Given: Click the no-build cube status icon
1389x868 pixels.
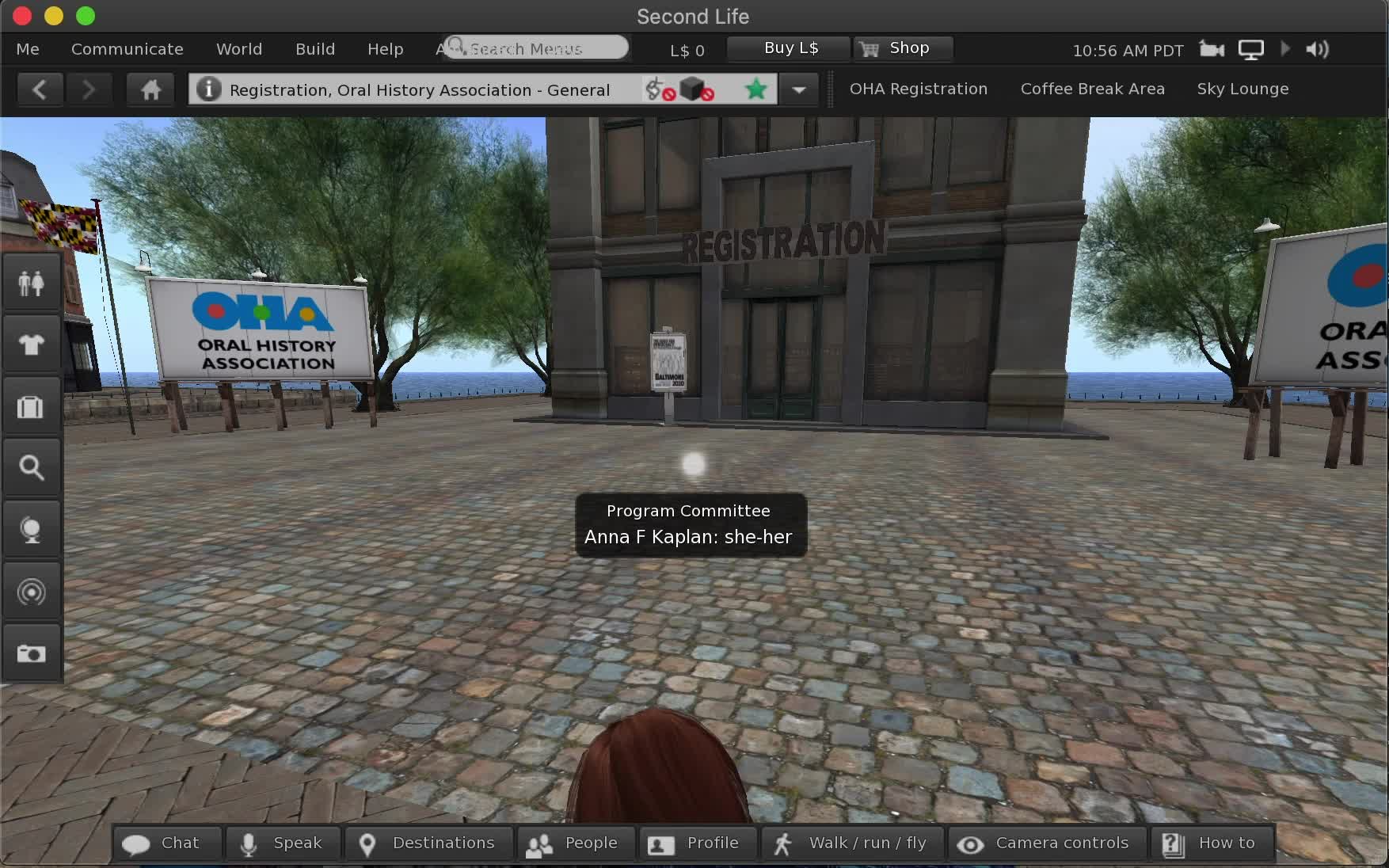Looking at the screenshot, I should point(696,89).
